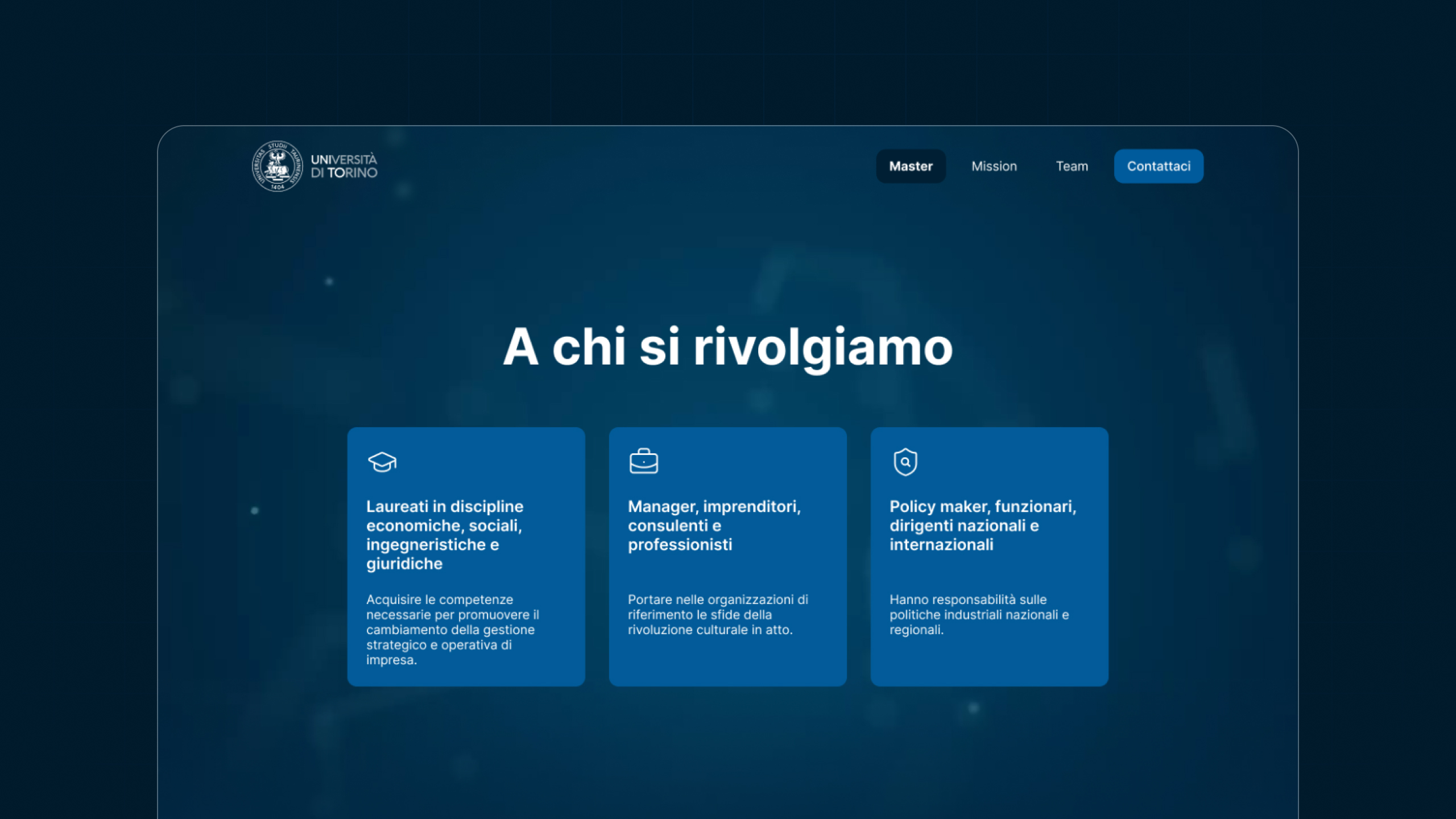Select the Policy maker, funzionari card title
This screenshot has width=1456, height=819.
click(983, 526)
